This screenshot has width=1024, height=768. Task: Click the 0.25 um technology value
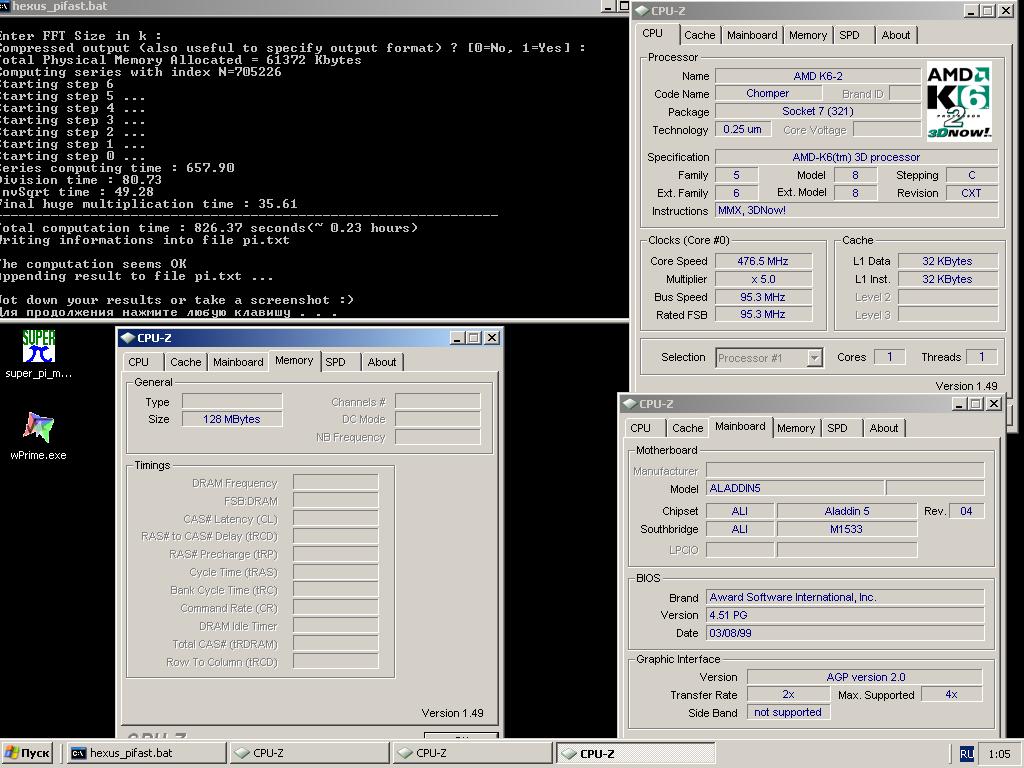pyautogui.click(x=743, y=129)
